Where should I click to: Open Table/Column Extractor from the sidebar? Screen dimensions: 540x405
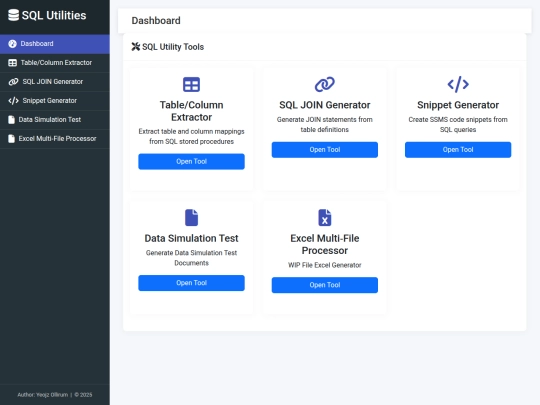click(x=55, y=63)
